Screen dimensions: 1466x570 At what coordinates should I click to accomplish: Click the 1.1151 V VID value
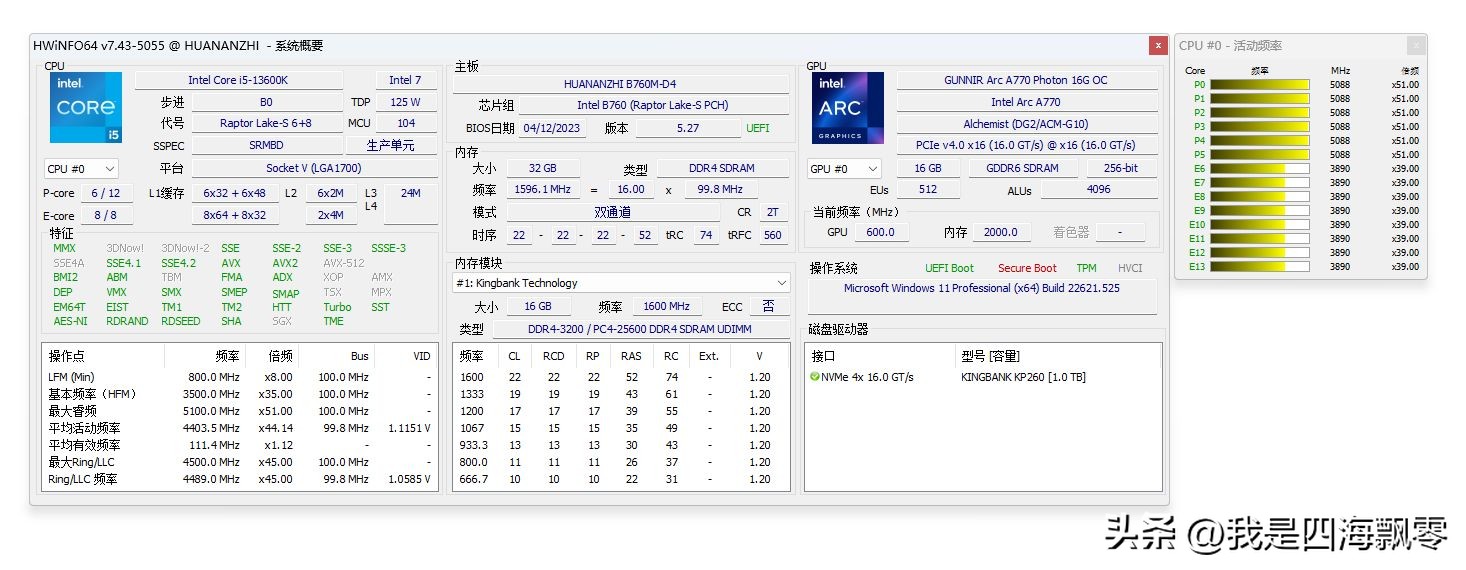point(410,428)
